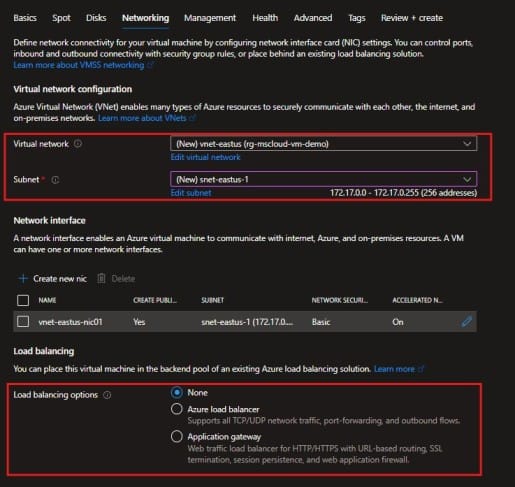
Task: Open the Review + create tab
Action: pyautogui.click(x=412, y=18)
